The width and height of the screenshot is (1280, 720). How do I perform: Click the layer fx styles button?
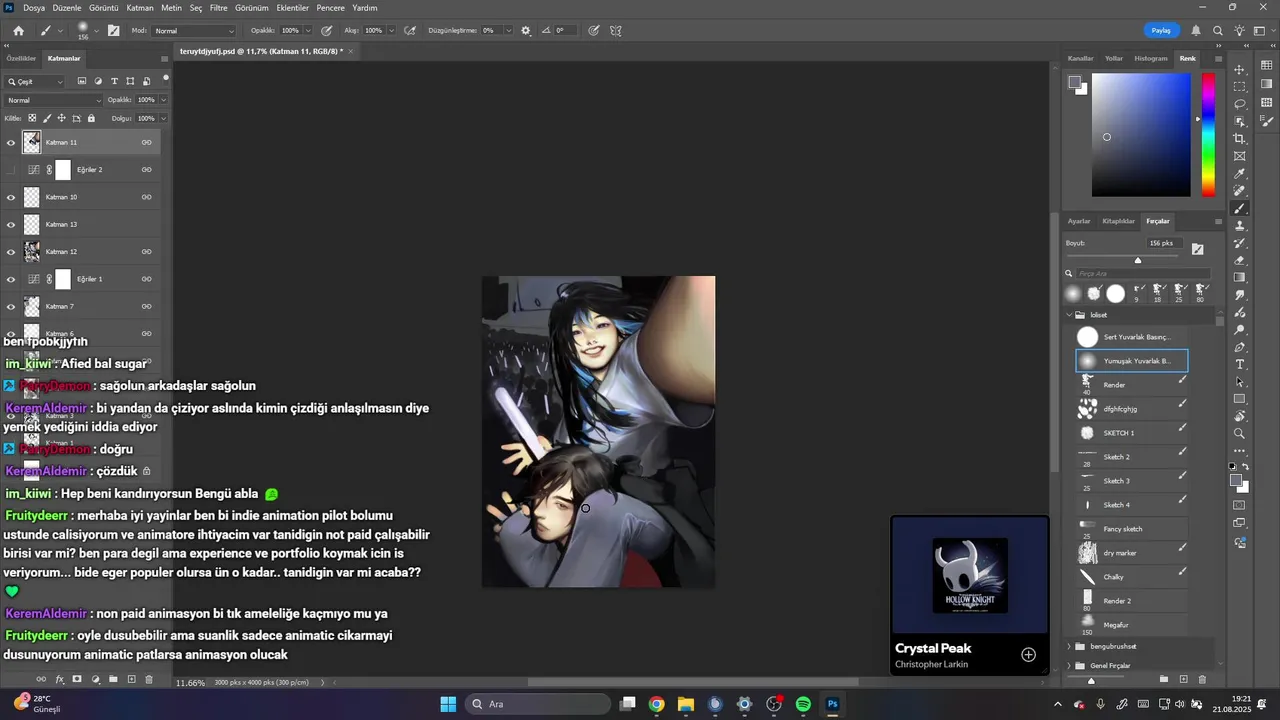click(59, 679)
